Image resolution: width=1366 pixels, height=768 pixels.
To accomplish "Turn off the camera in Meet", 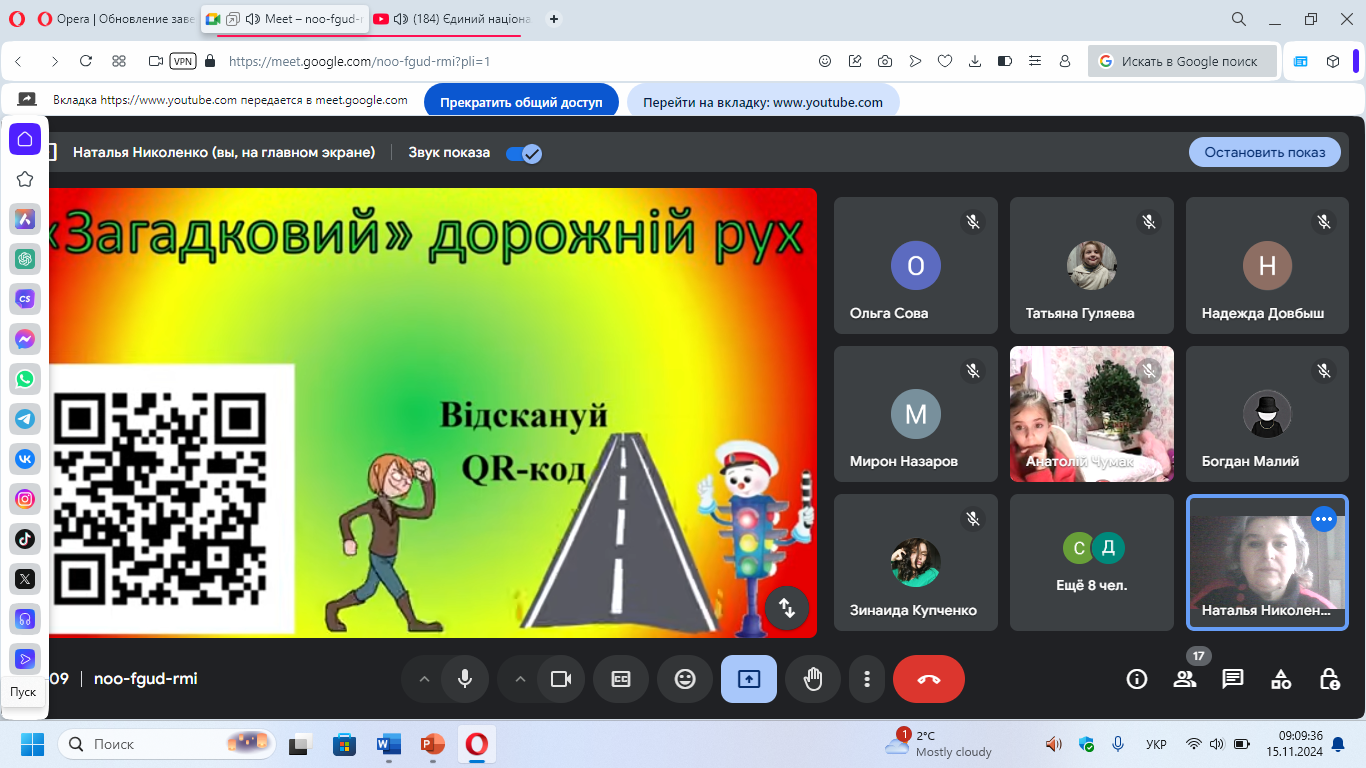I will click(561, 679).
